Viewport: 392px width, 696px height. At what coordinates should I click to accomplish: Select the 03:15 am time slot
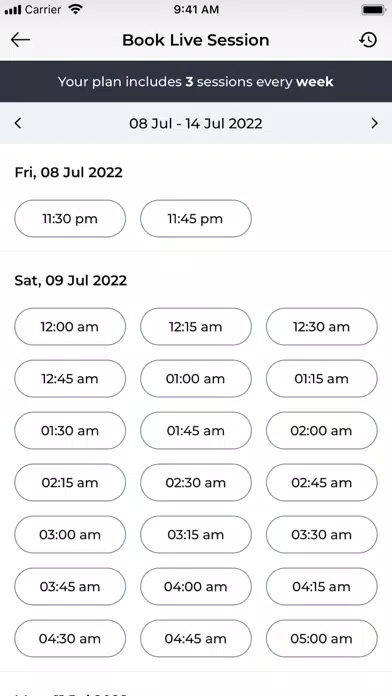(196, 534)
